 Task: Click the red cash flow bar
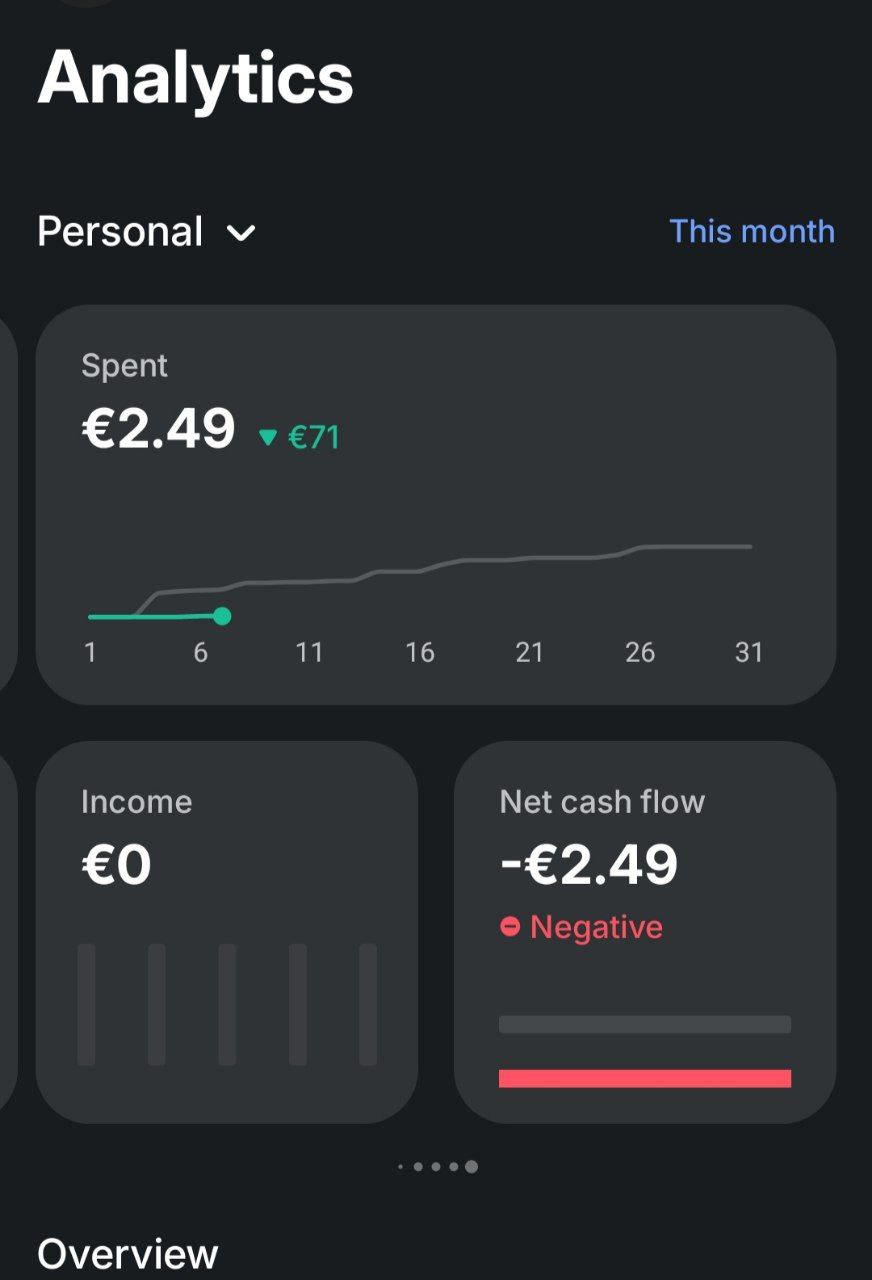644,1078
